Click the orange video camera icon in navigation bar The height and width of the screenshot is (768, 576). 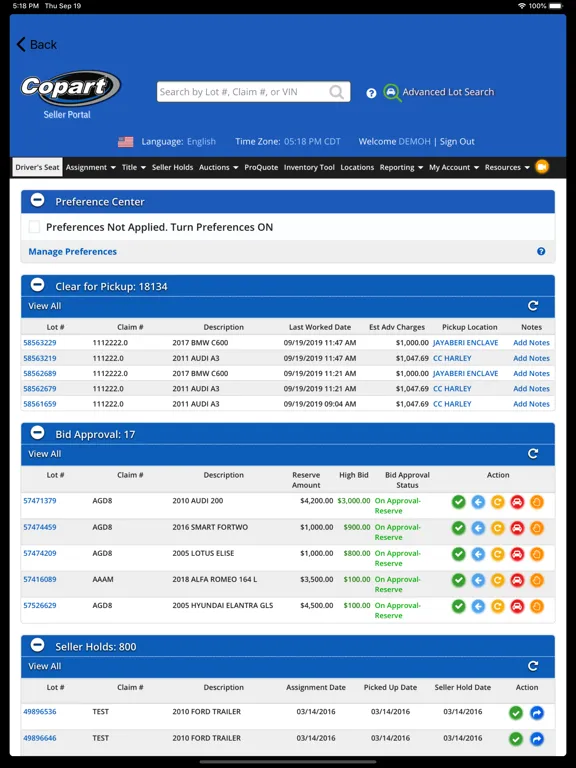[542, 167]
